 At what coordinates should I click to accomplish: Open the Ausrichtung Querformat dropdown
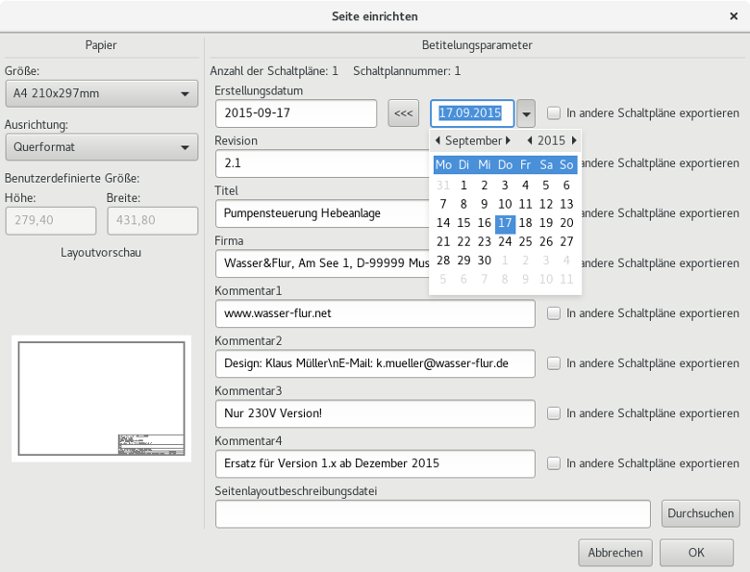(100, 147)
